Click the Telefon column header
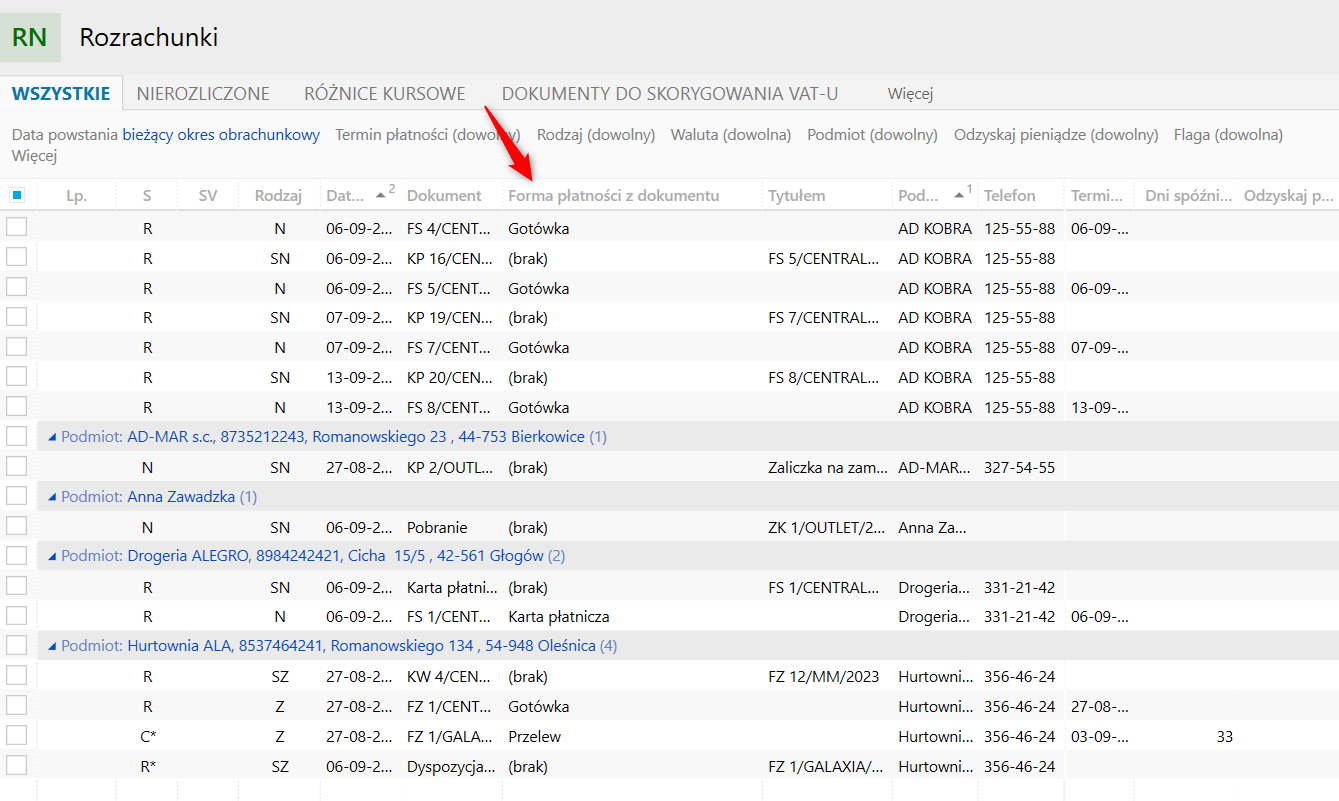The height and width of the screenshot is (801, 1339). pyautogui.click(x=1010, y=196)
